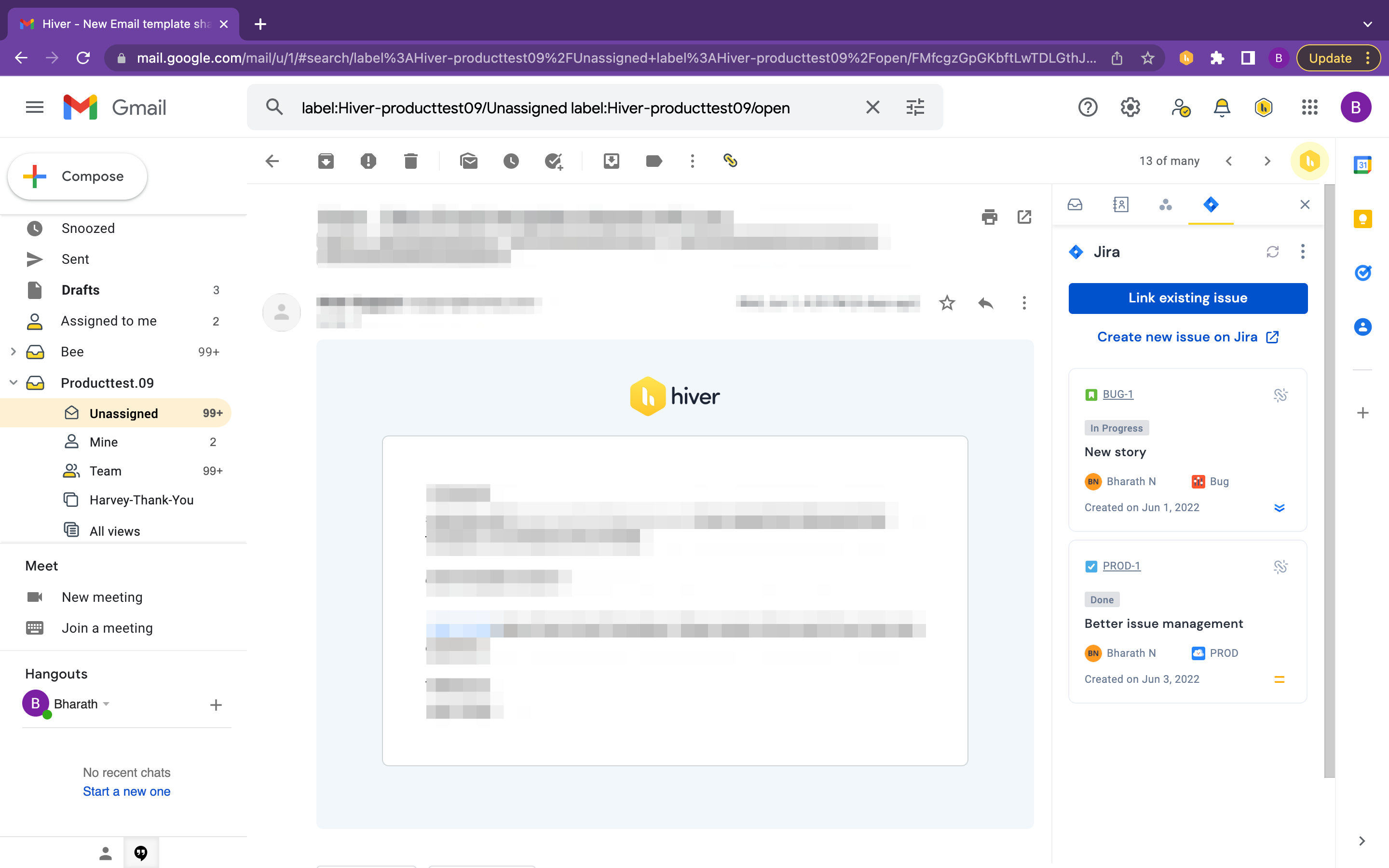Print the email conversation
The width and height of the screenshot is (1389, 868).
(x=990, y=217)
